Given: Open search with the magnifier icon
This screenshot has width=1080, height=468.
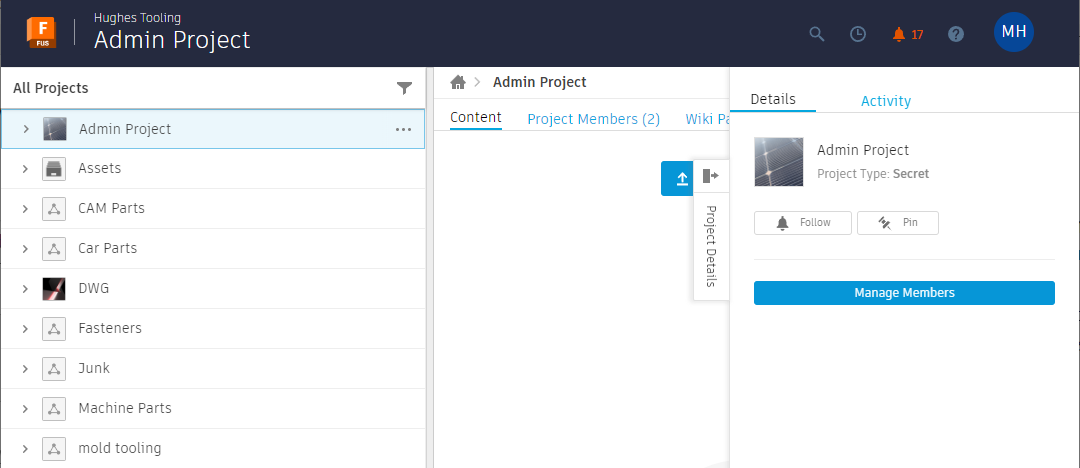Looking at the screenshot, I should pyautogui.click(x=817, y=34).
